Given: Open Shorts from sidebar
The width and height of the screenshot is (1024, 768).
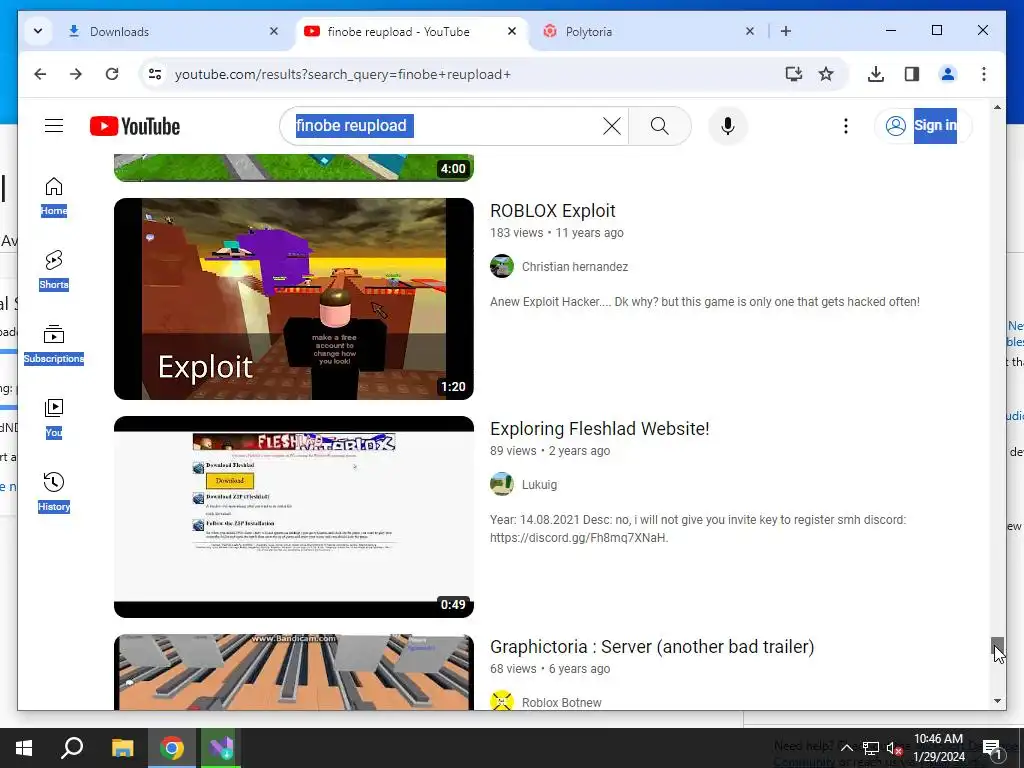Looking at the screenshot, I should click(x=54, y=270).
